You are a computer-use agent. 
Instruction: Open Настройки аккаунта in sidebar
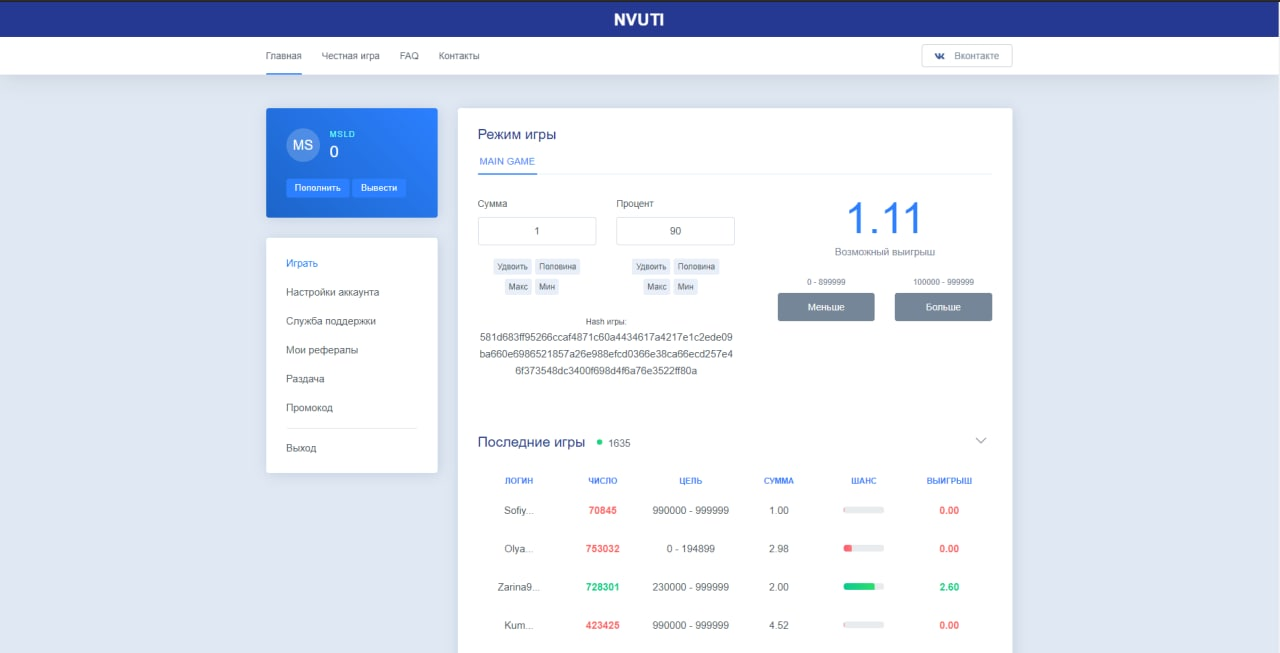332,292
